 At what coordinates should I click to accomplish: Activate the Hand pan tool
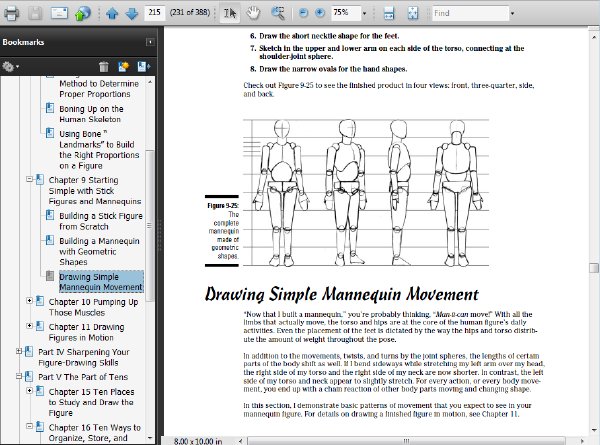click(x=253, y=13)
